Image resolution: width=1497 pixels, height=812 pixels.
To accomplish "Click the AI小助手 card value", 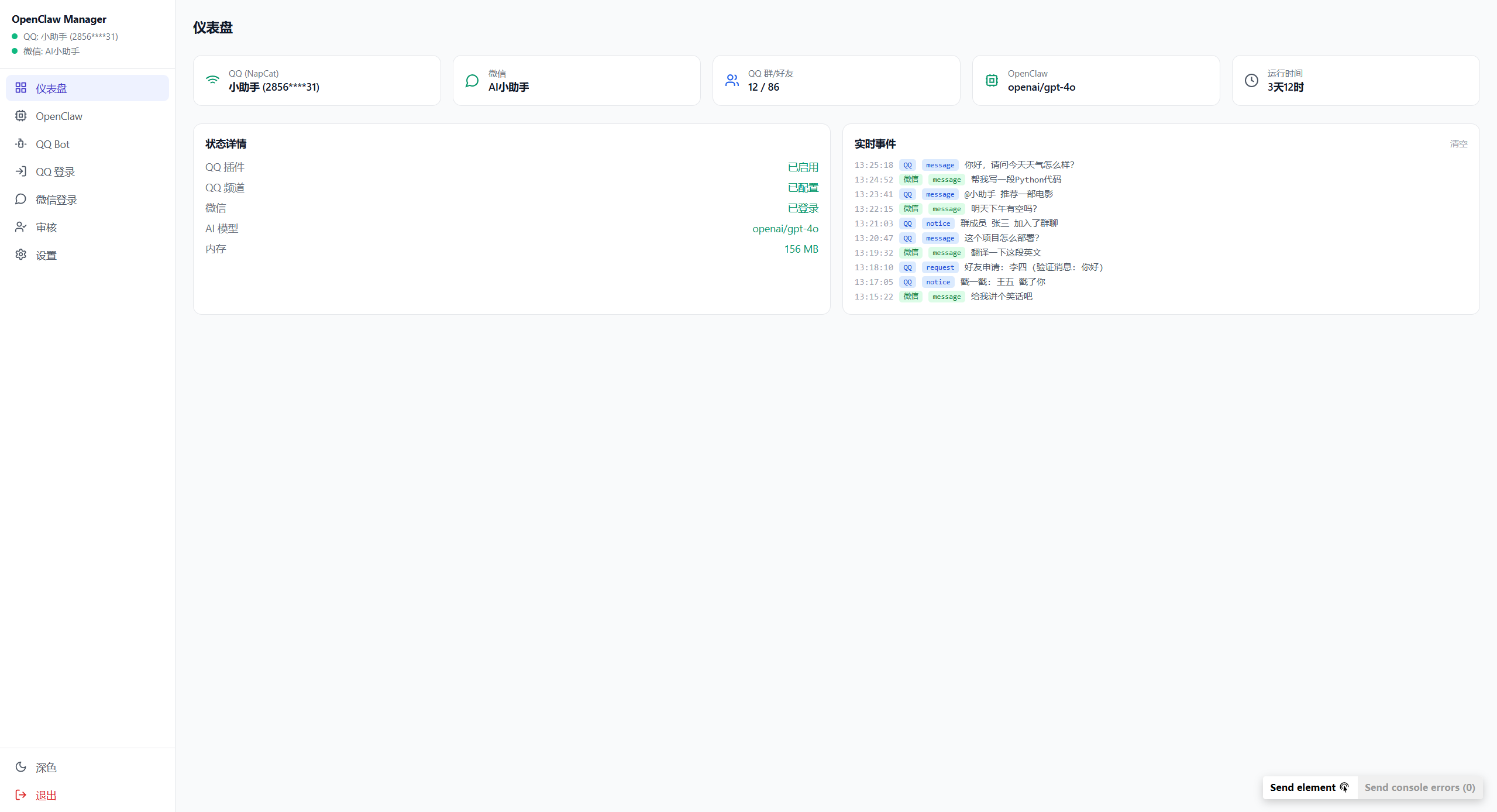I will click(508, 87).
